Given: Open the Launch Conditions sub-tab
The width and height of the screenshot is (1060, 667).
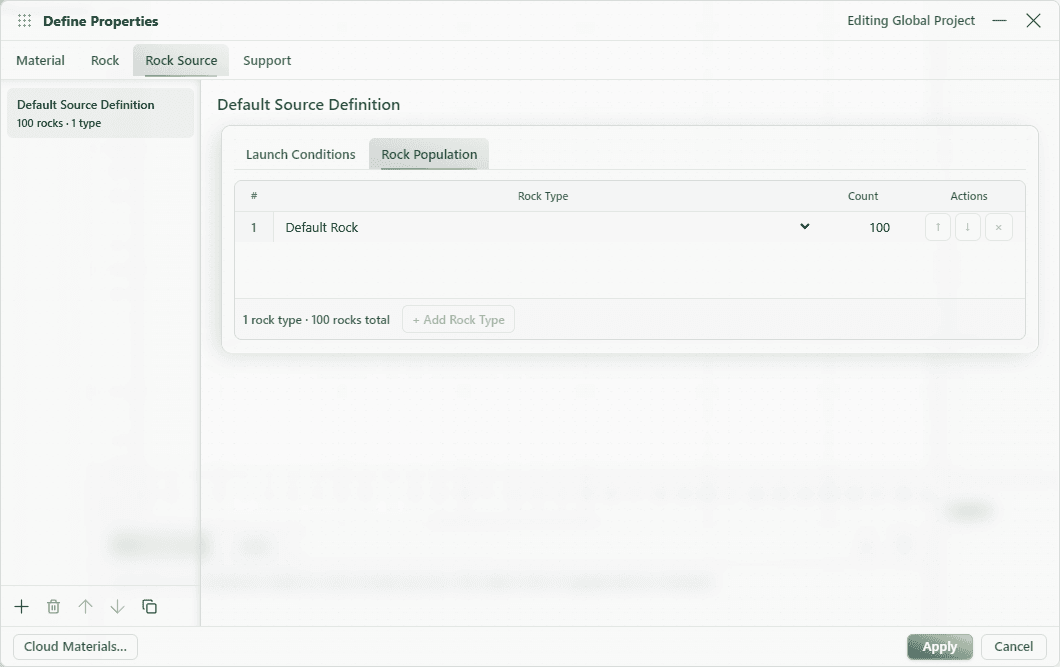Looking at the screenshot, I should pos(301,155).
